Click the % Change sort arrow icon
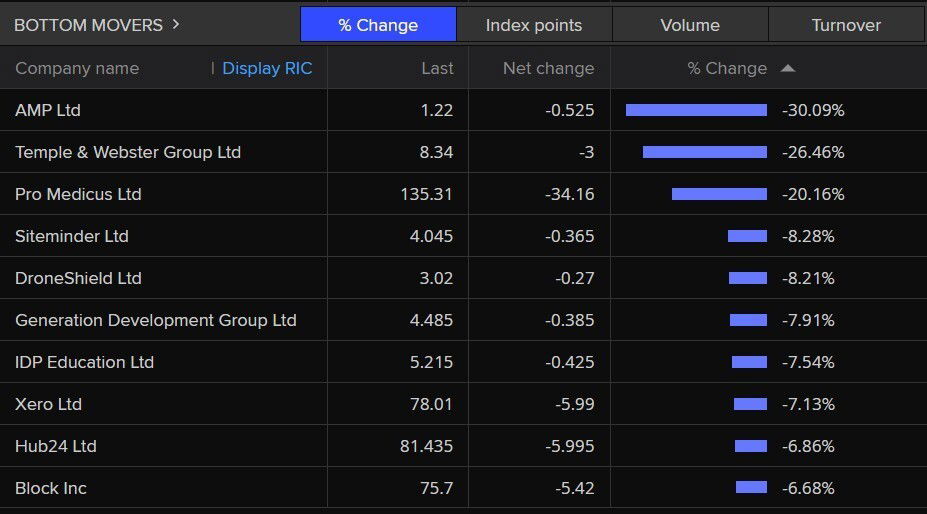 788,68
